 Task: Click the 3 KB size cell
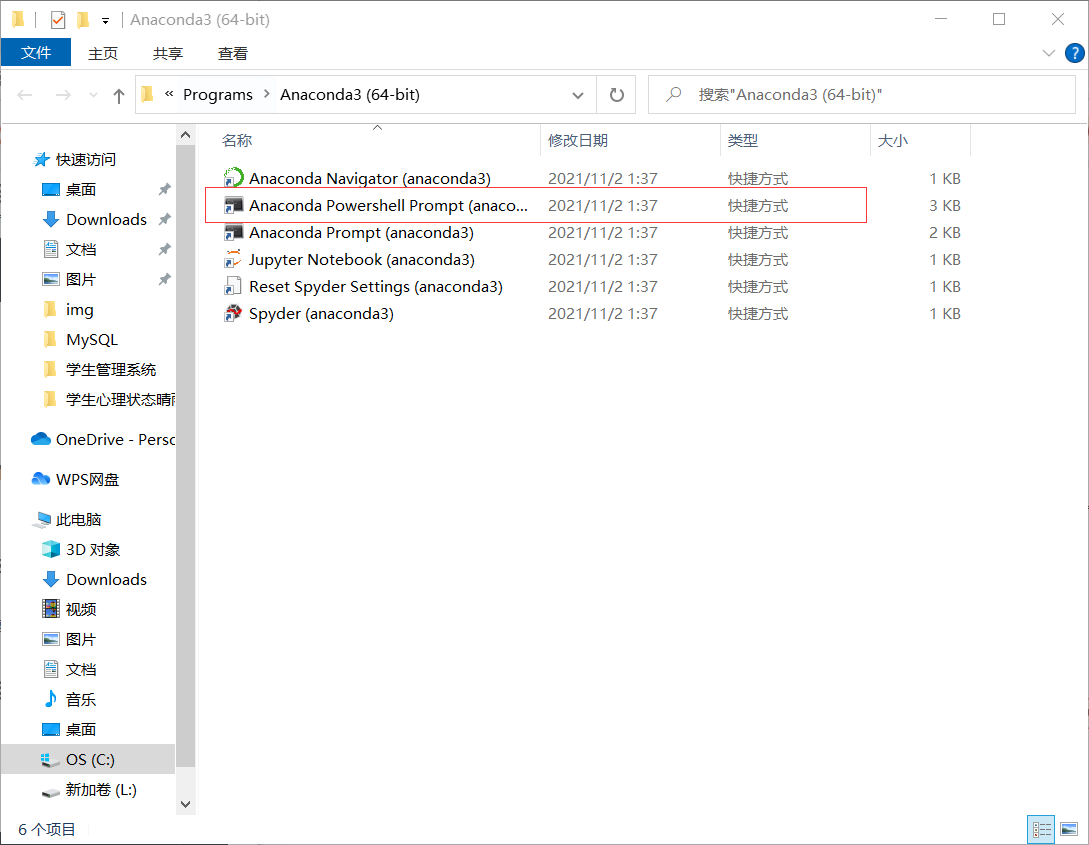945,206
